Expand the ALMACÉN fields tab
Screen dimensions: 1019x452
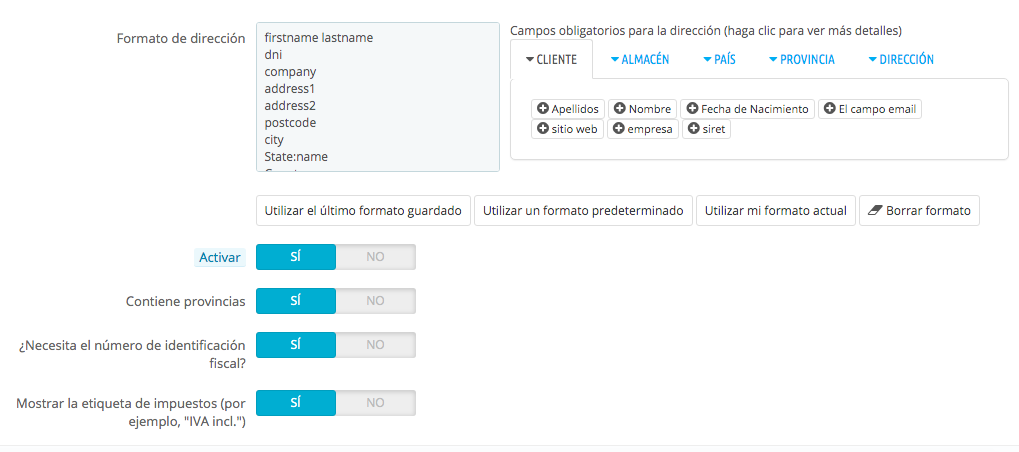tap(640, 60)
